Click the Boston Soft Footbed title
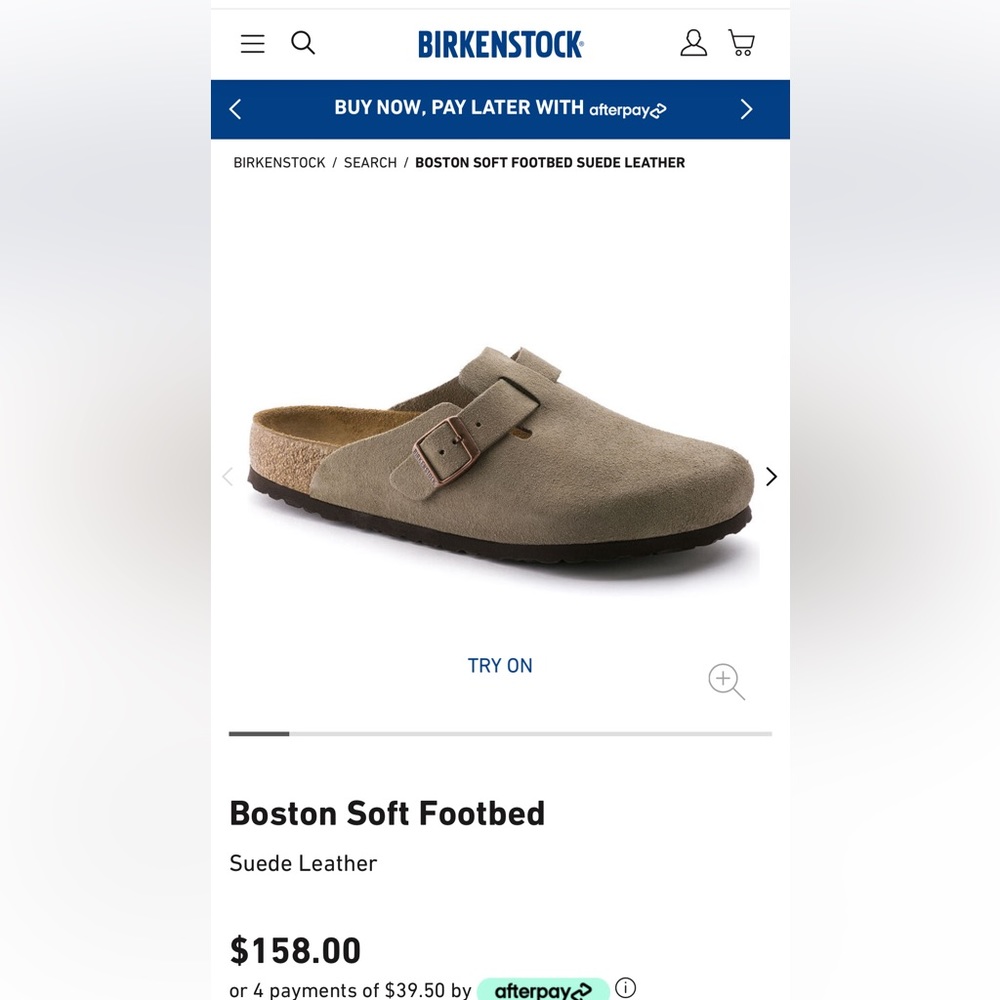The width and height of the screenshot is (1000, 1000). click(387, 813)
